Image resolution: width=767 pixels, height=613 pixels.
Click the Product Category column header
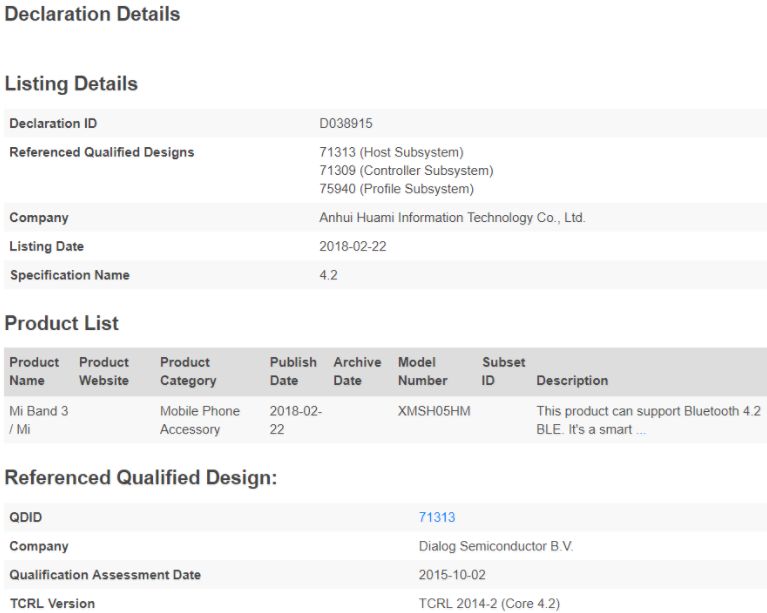(x=188, y=371)
